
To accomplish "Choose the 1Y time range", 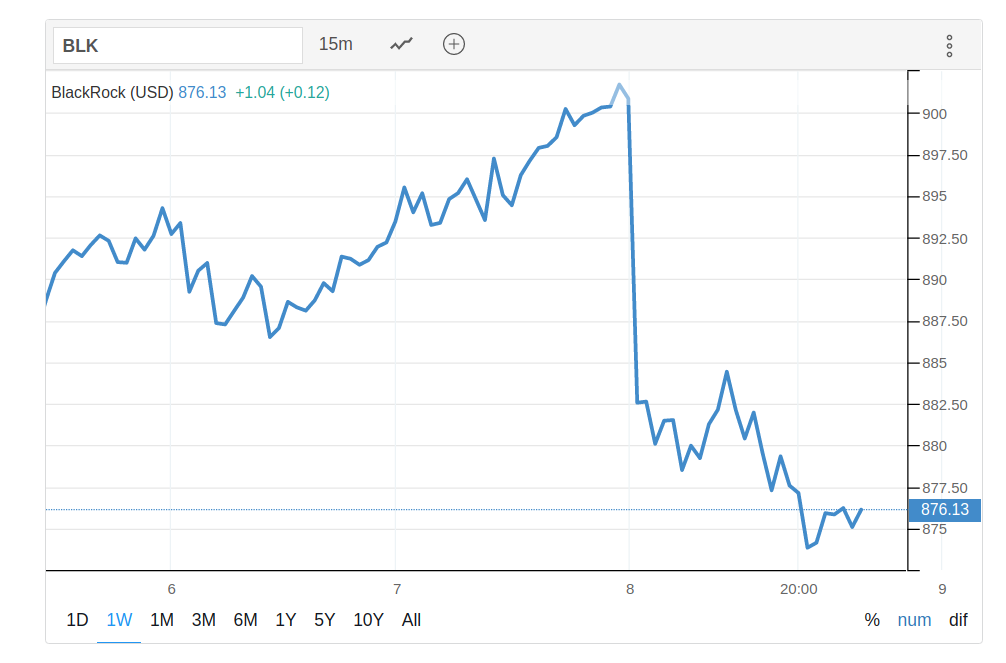I will tap(285, 620).
